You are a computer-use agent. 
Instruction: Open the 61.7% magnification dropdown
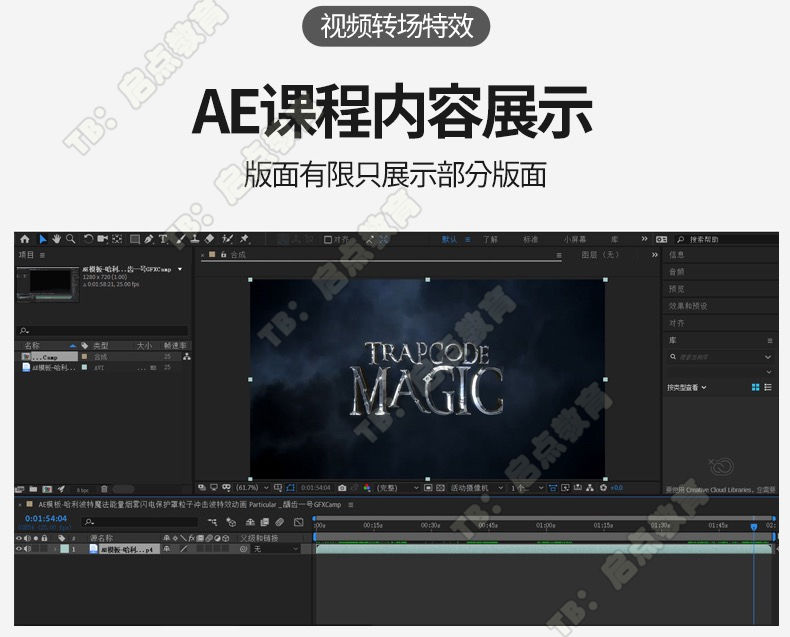(x=250, y=488)
